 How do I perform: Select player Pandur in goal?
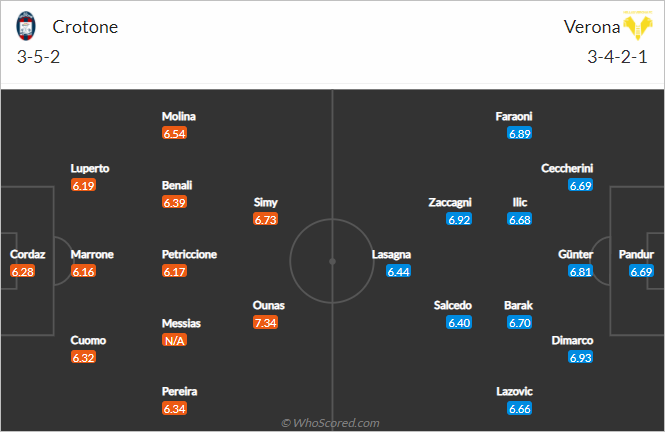tap(636, 254)
